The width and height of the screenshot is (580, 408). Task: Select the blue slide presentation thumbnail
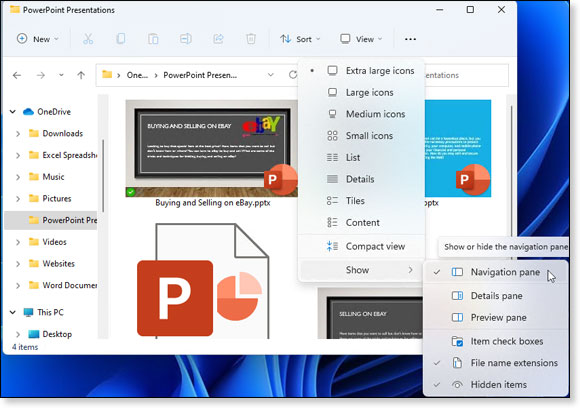[x=458, y=148]
